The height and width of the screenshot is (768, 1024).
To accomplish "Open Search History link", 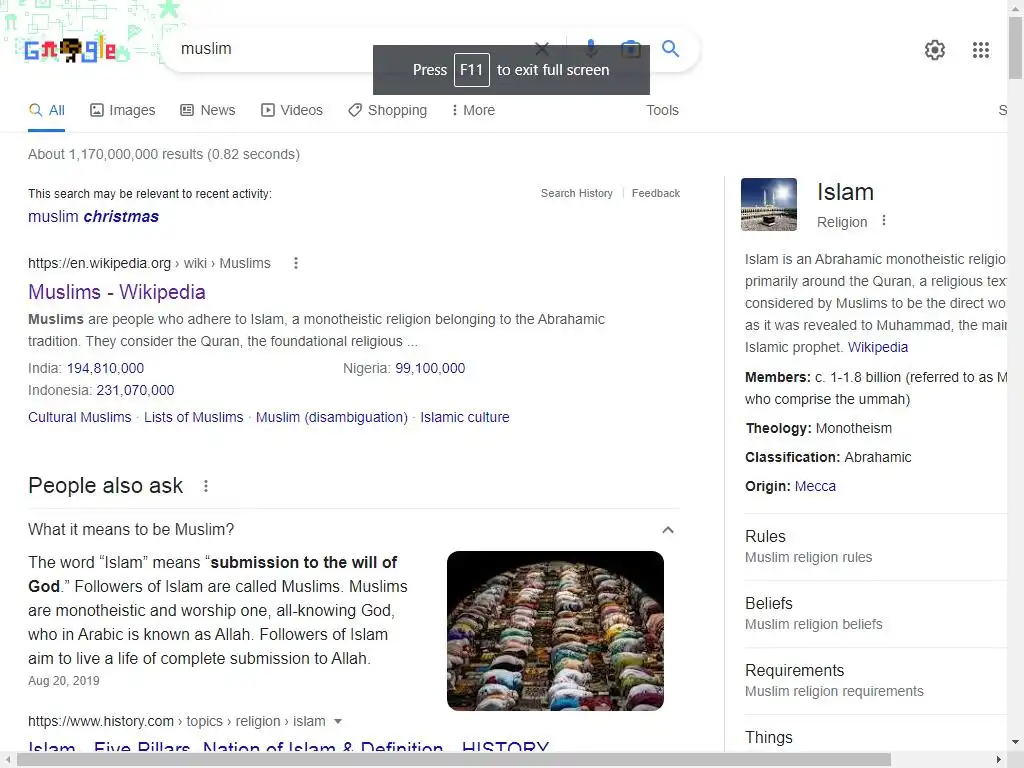I will tap(577, 193).
